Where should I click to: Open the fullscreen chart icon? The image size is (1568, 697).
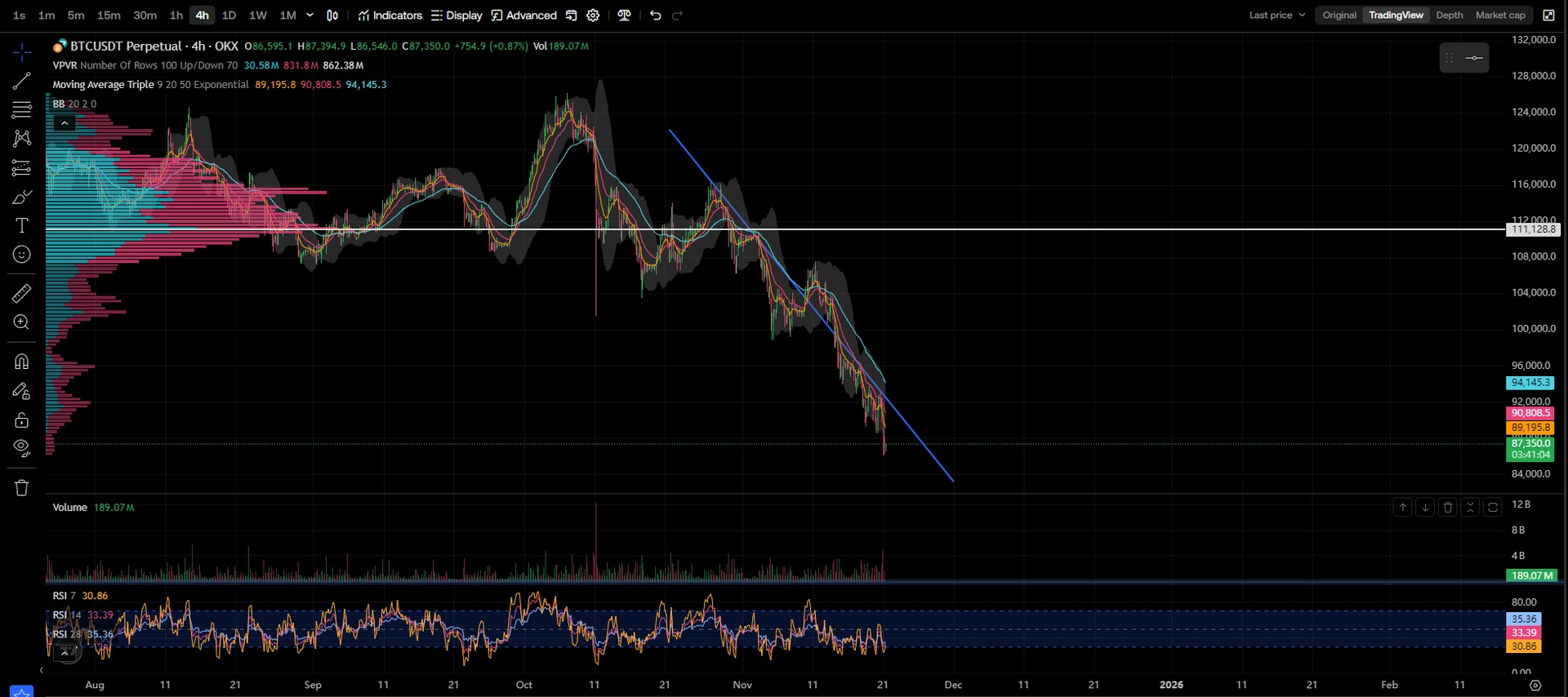coord(1548,16)
